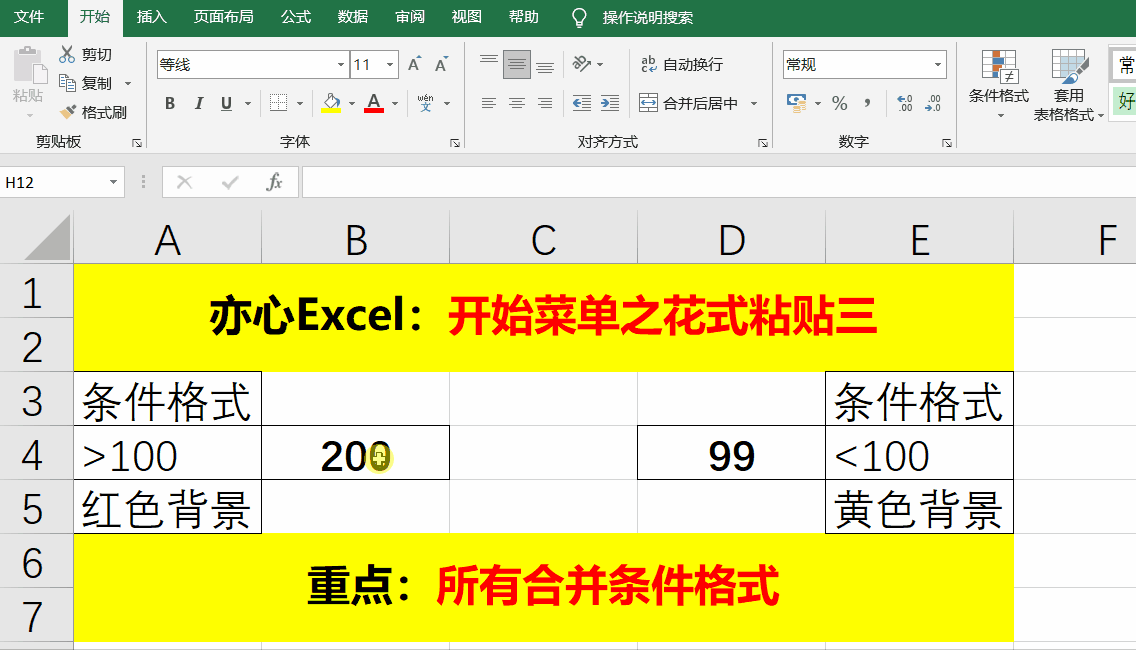Switch to the Page Layout (页面布局) tab
1136x650 pixels.
223,17
